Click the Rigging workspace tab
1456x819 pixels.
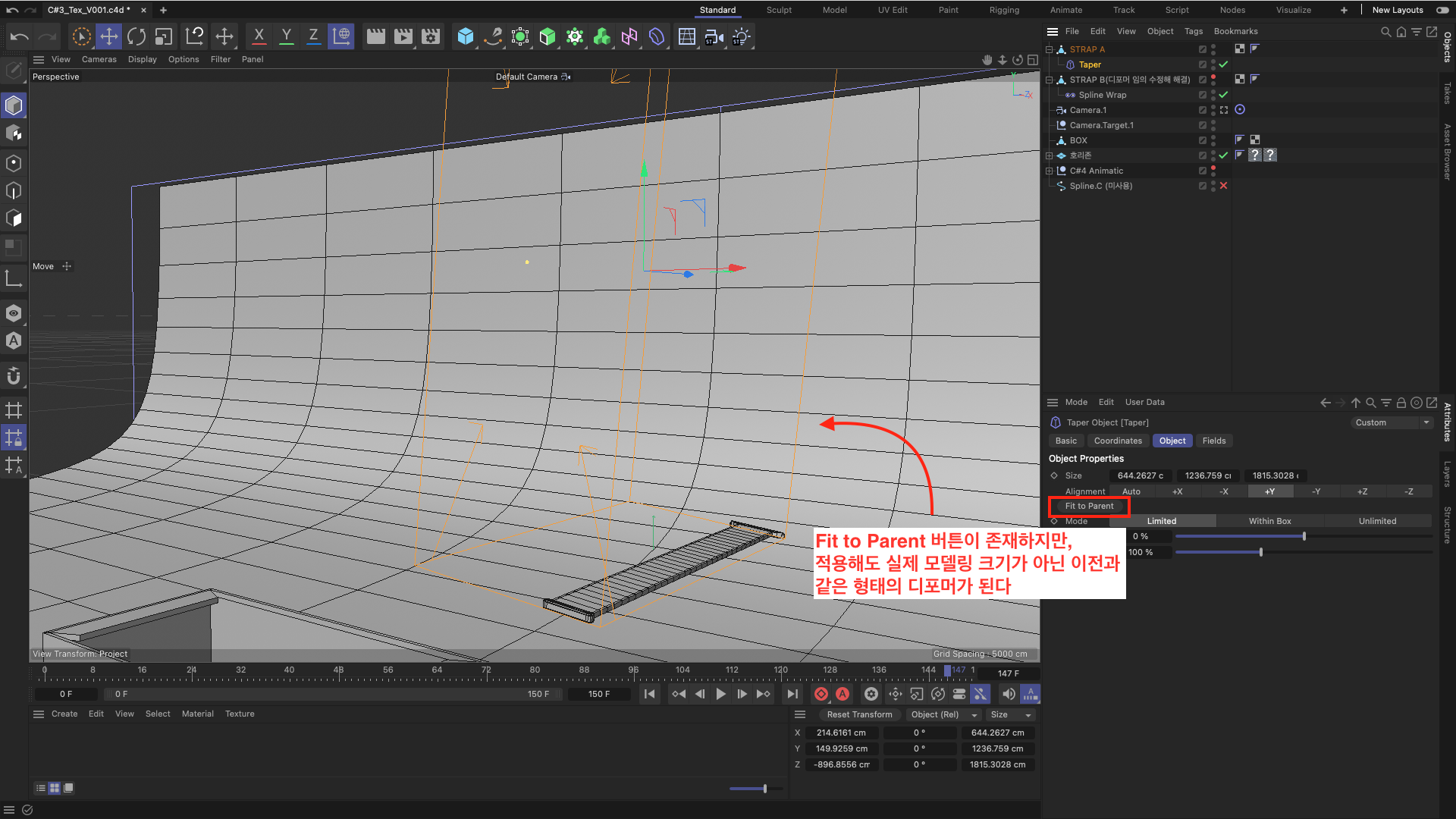[1002, 10]
